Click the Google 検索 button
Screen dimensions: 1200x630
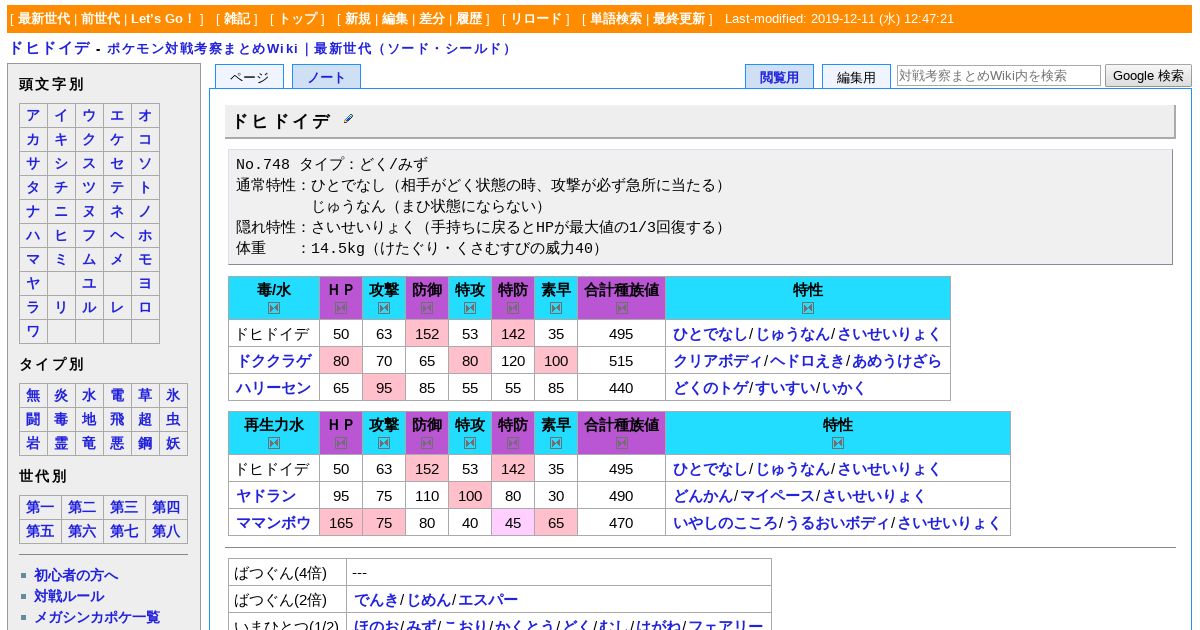click(1148, 75)
